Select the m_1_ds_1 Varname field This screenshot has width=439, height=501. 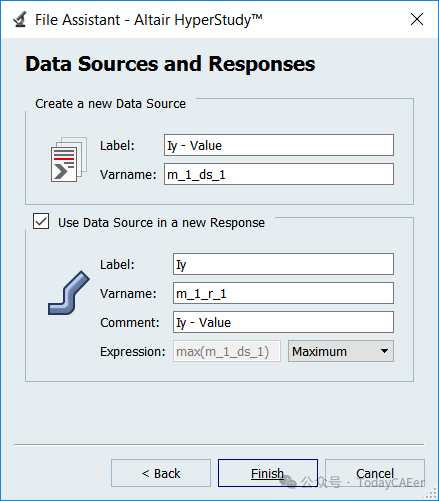tap(279, 174)
